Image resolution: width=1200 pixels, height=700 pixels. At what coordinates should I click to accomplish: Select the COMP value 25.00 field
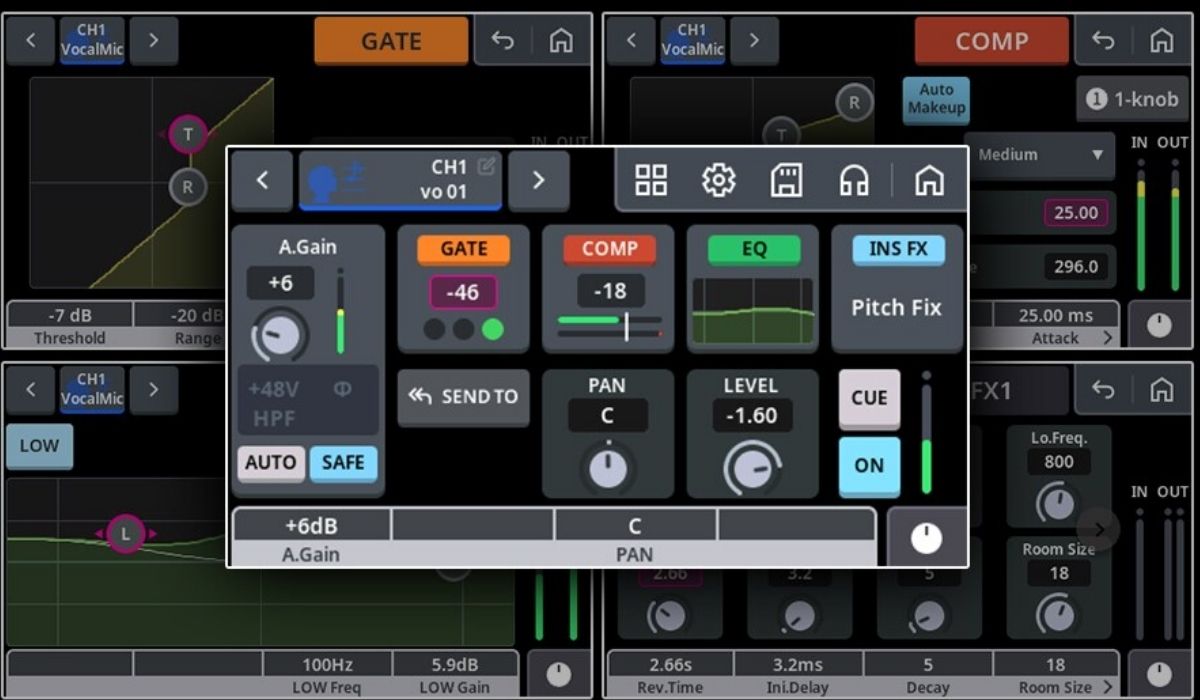[1075, 212]
